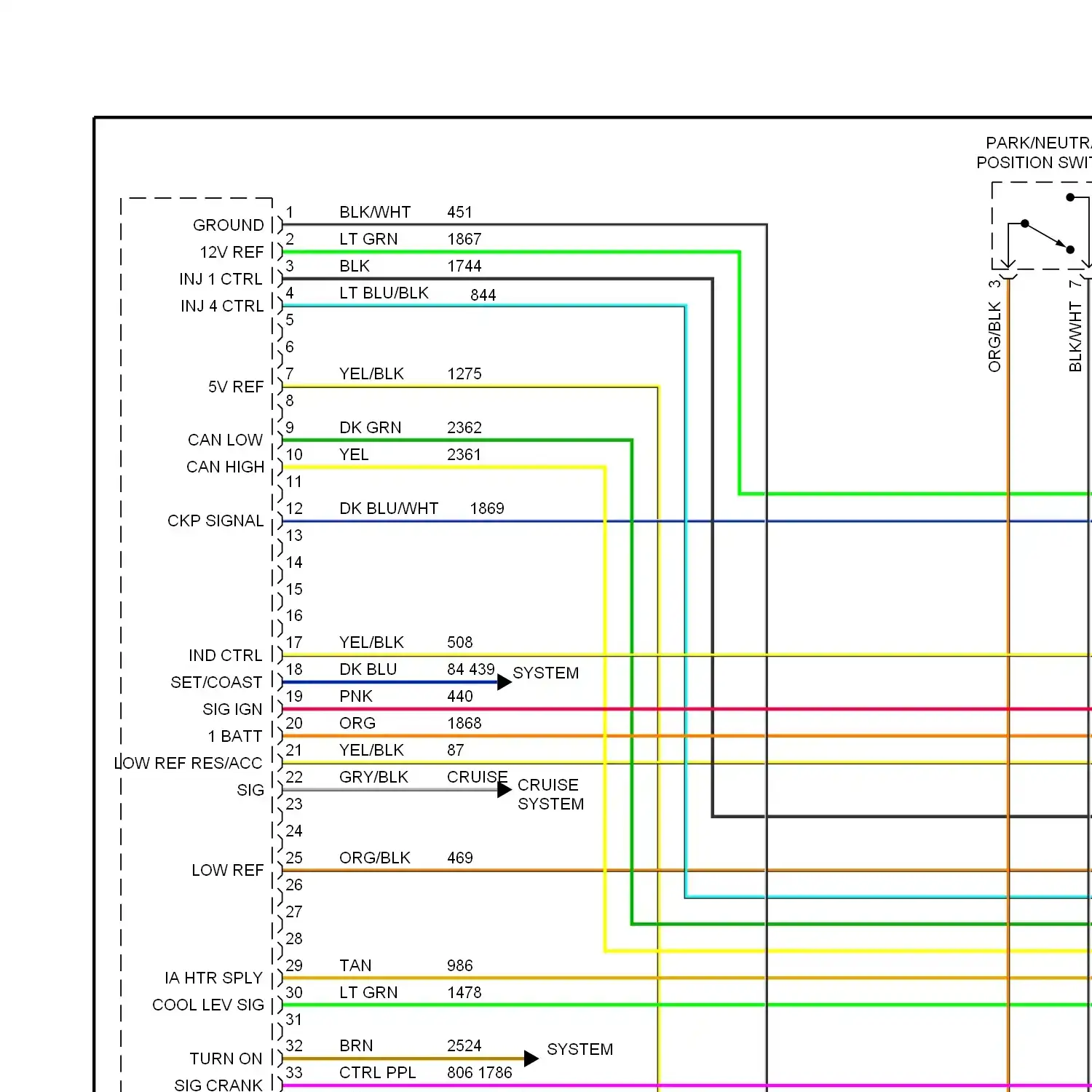This screenshot has width=1092, height=1092.
Task: Click the INJ 1 CTRL label
Action: pos(221,279)
